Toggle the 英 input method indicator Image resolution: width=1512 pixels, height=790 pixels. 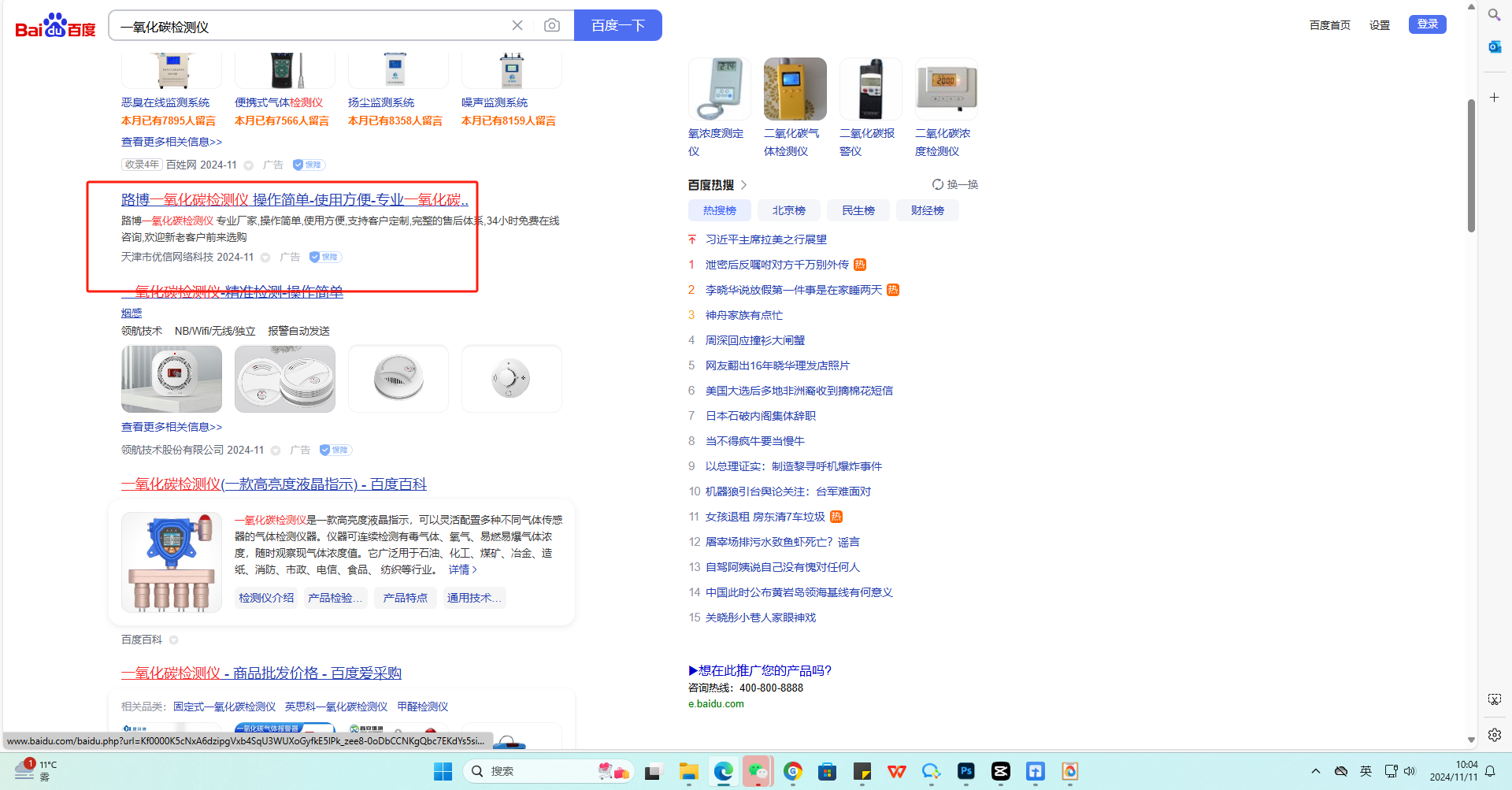click(1366, 771)
